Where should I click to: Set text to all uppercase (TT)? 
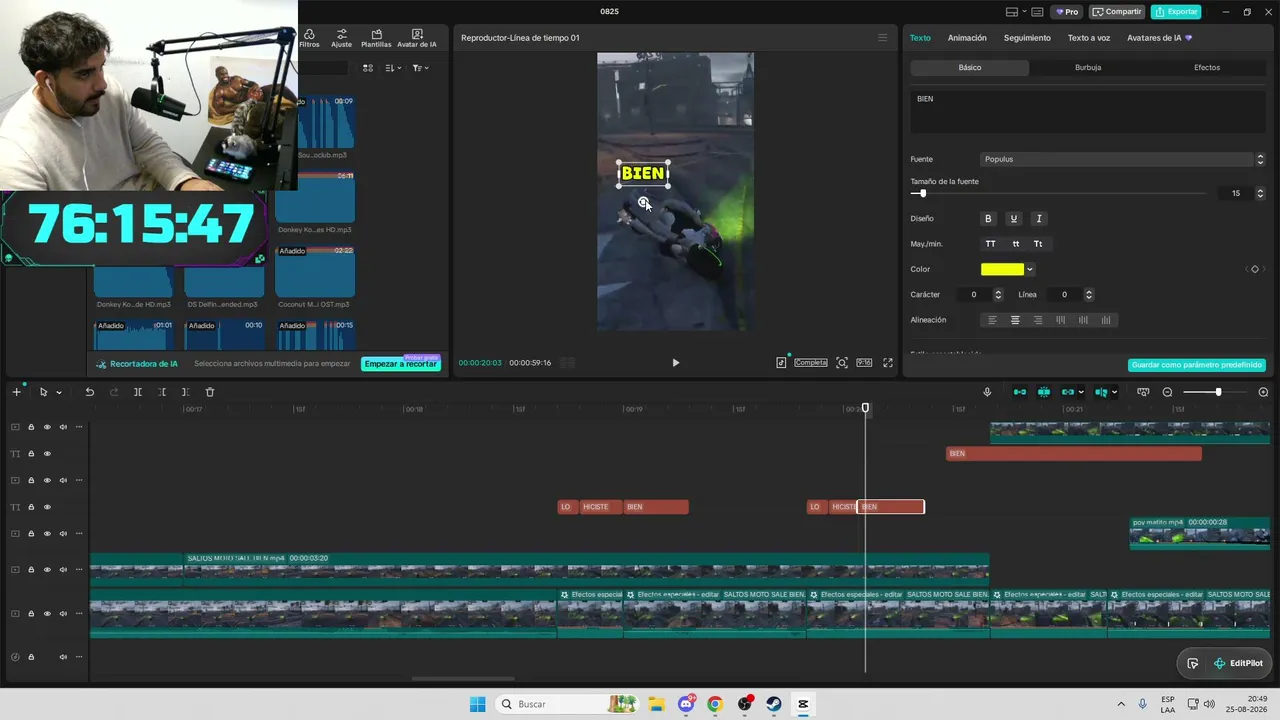point(990,244)
